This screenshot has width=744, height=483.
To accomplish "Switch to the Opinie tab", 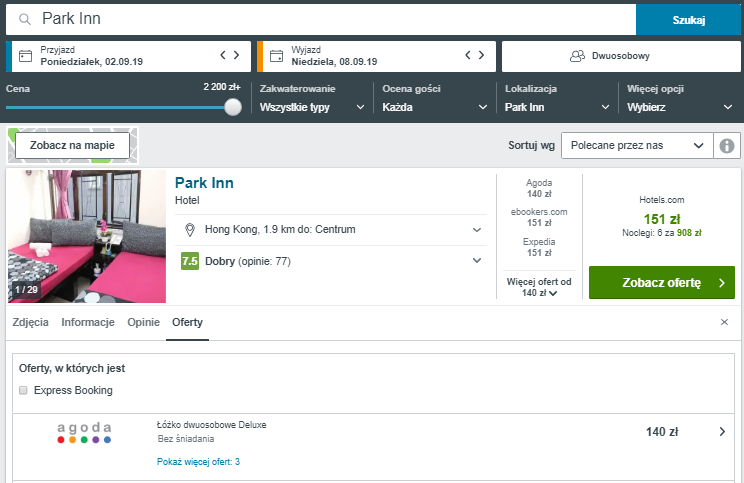I will (143, 322).
